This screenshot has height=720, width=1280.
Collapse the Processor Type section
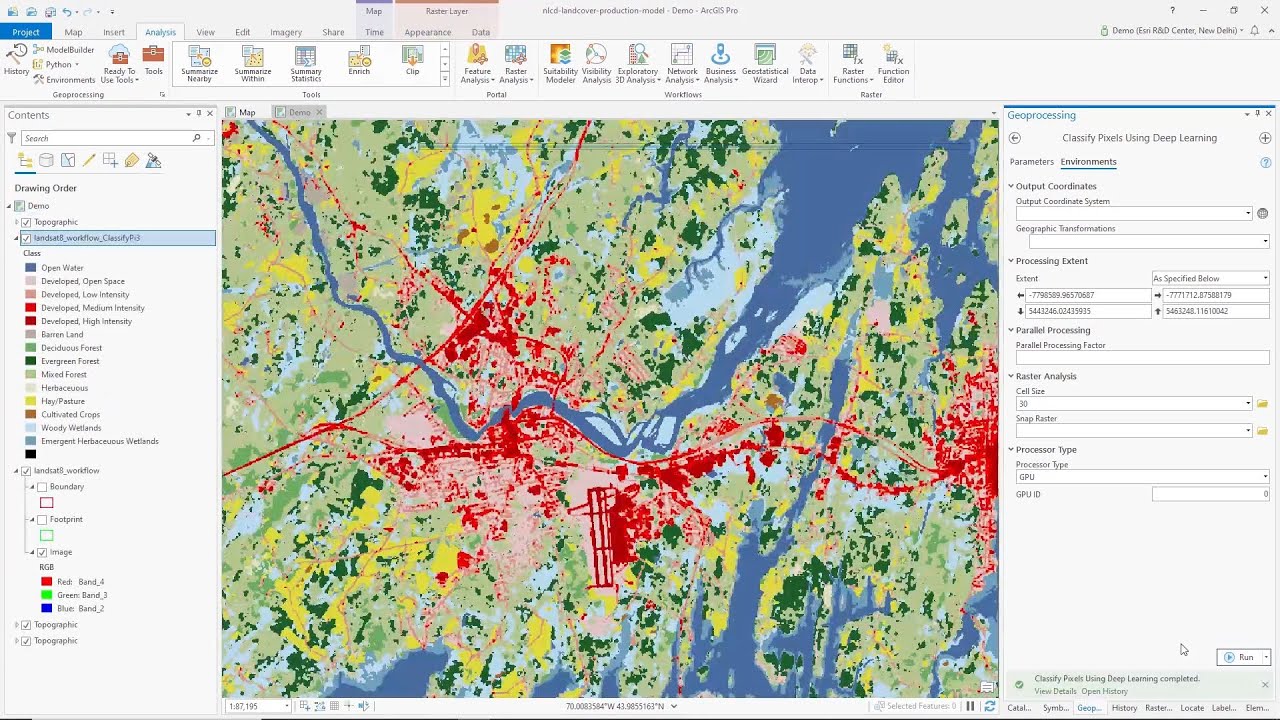click(1011, 450)
